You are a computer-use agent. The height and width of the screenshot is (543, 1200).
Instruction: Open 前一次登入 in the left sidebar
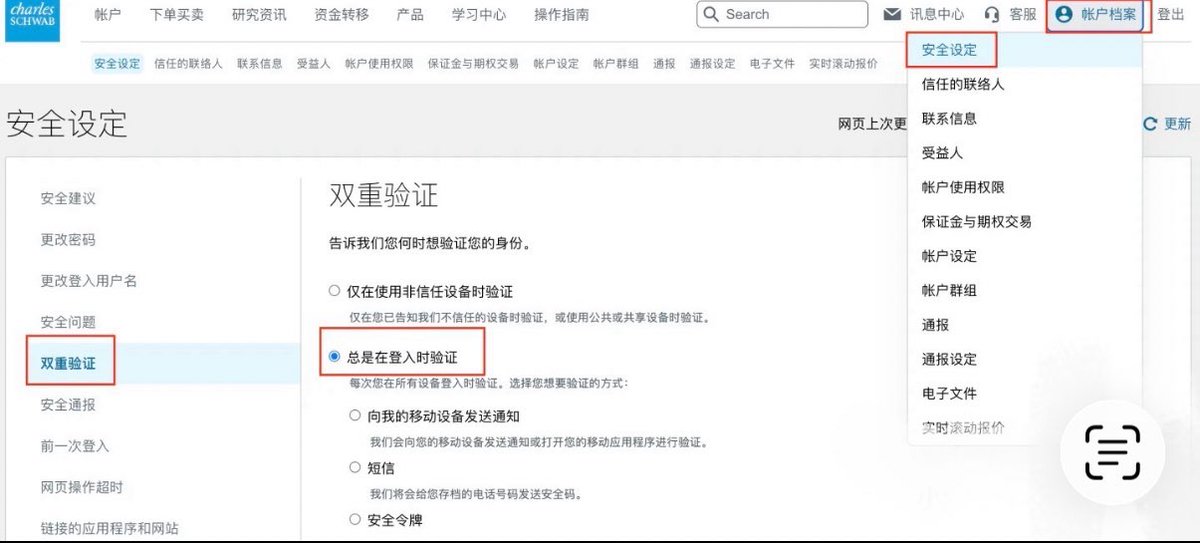click(75, 446)
